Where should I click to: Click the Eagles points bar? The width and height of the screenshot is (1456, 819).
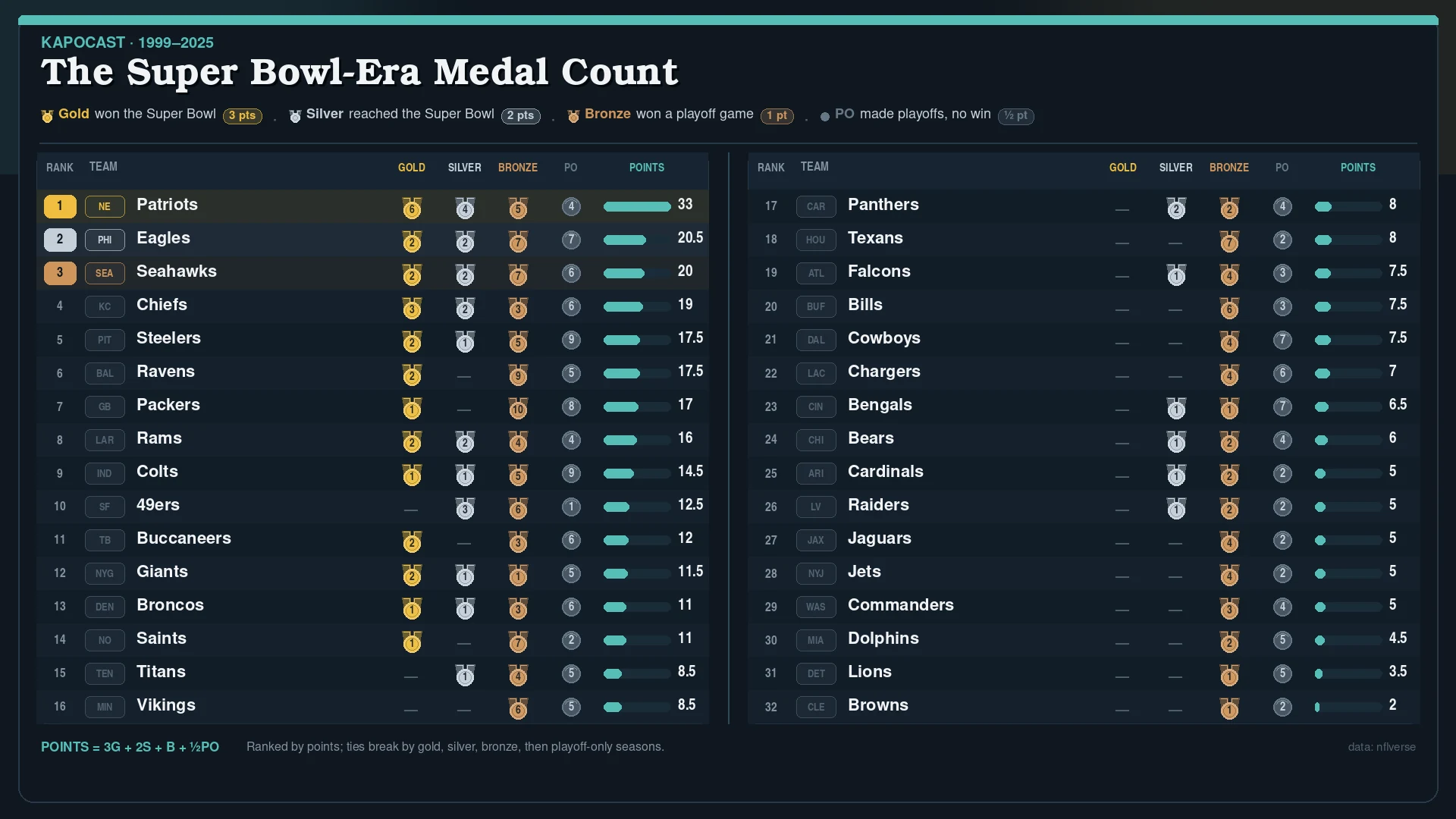[637, 240]
